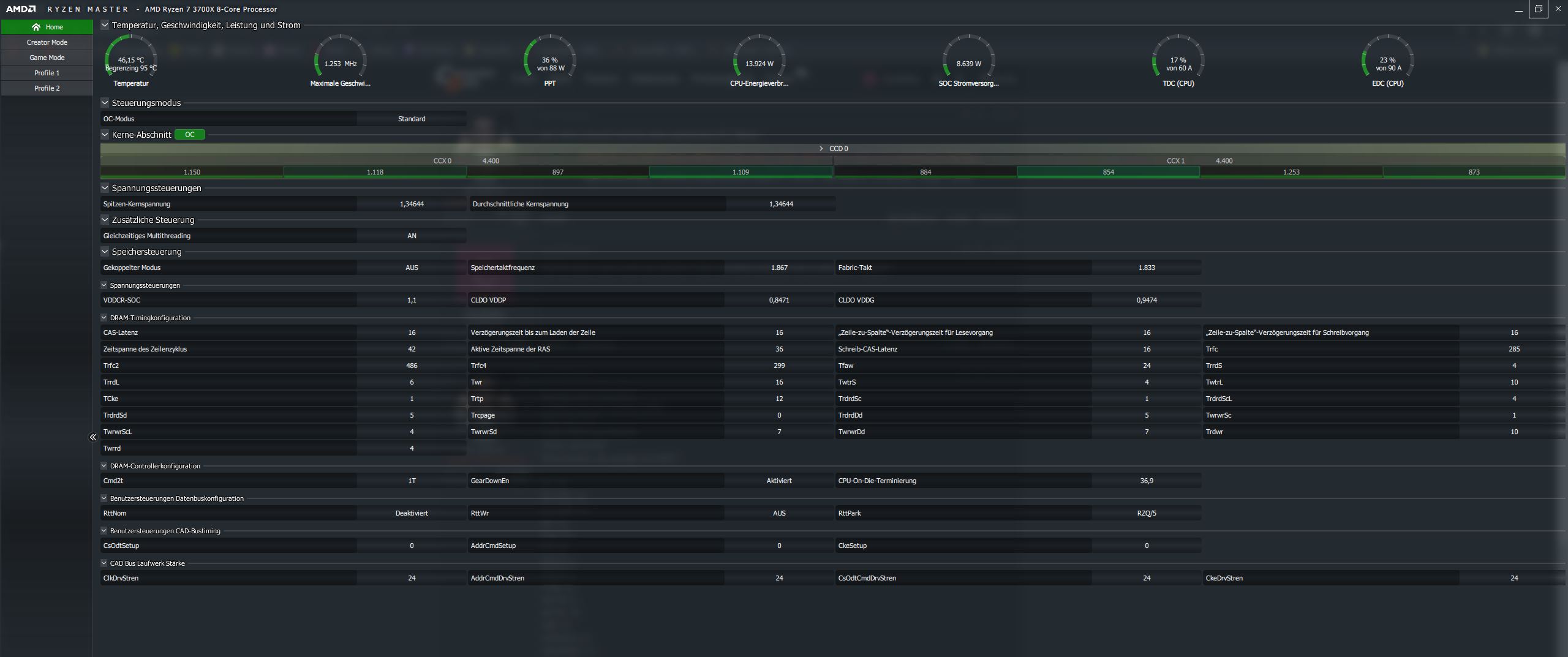The image size is (1568, 657).
Task: Open Profile 2
Action: tap(47, 88)
